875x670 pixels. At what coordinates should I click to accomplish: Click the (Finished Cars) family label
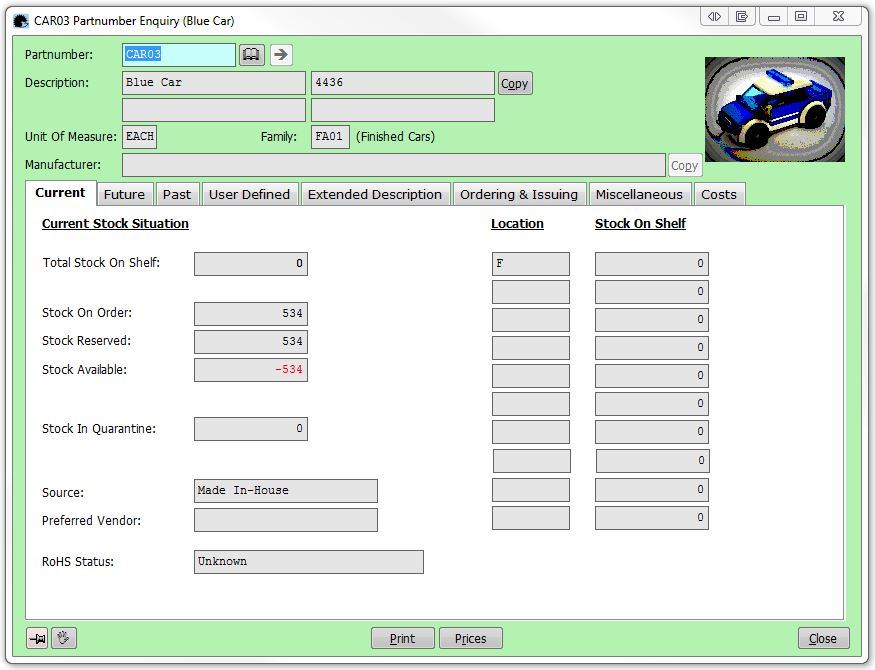pos(396,137)
